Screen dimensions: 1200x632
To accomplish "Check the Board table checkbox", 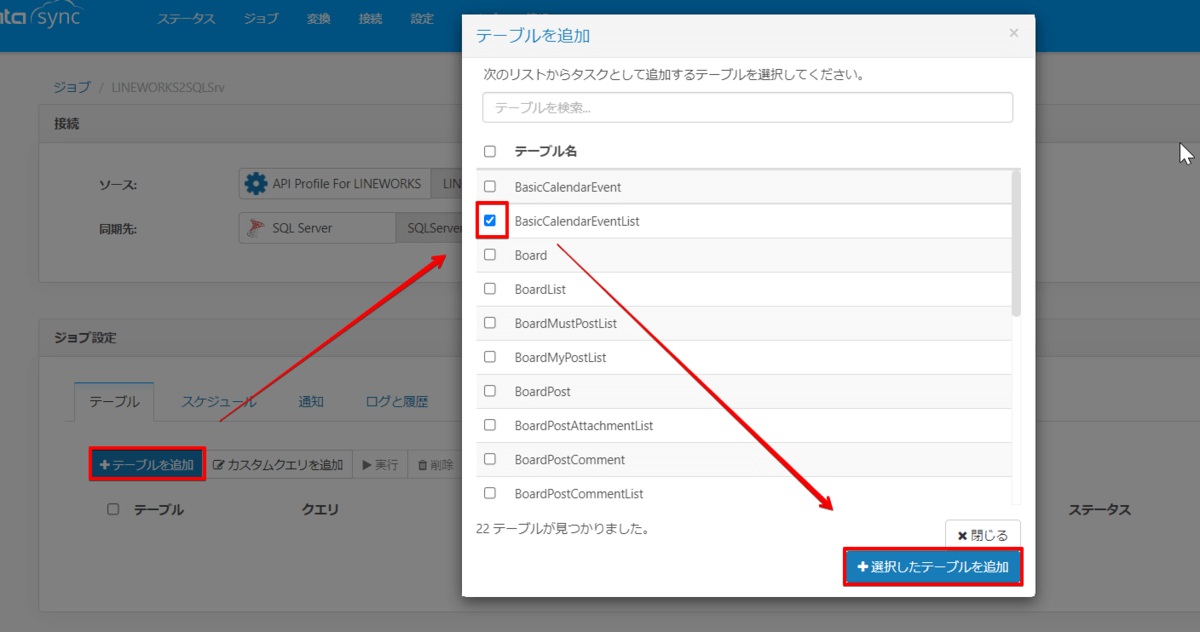I will (x=490, y=254).
